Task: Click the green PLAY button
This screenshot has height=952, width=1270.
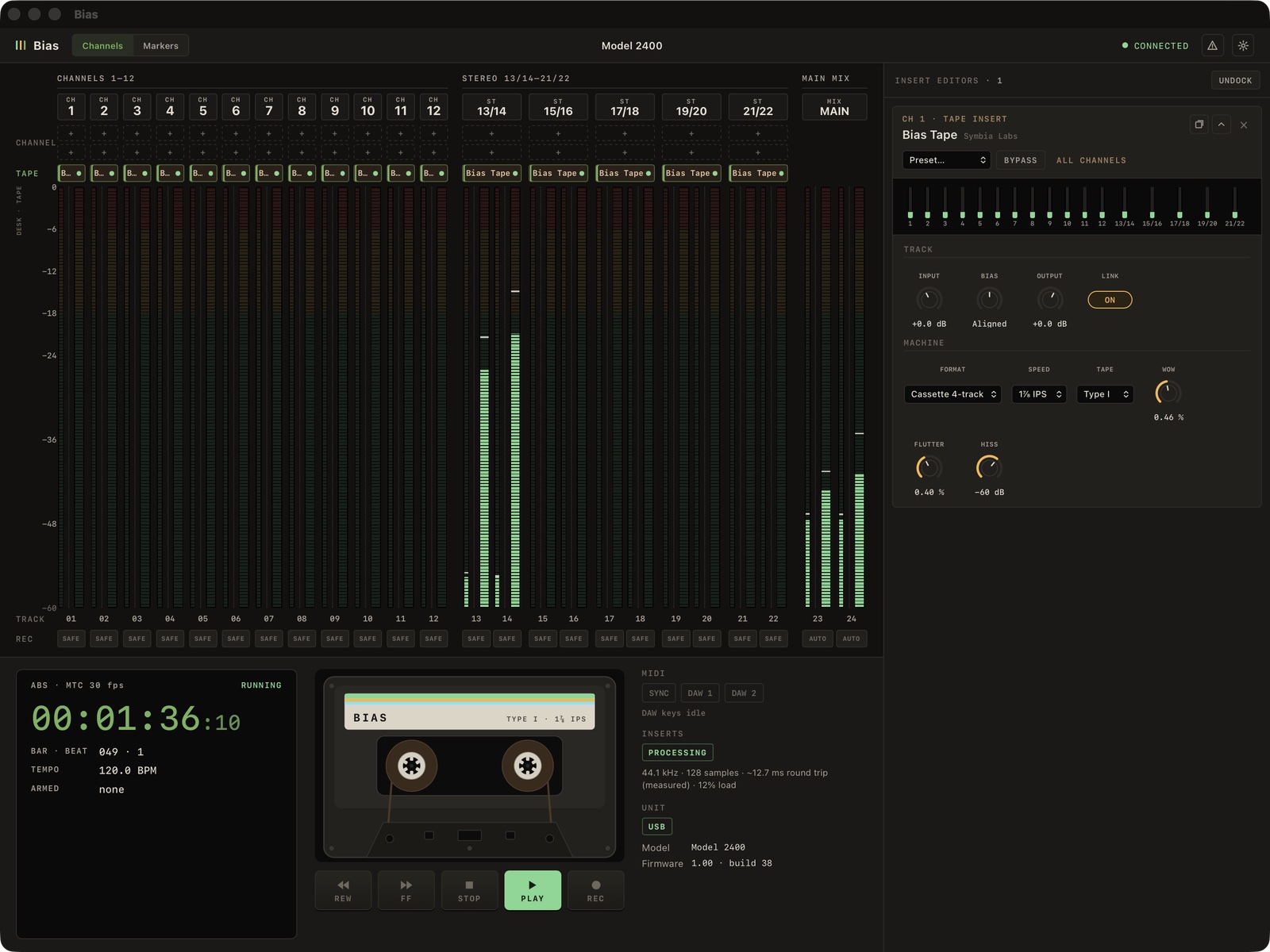Action: 533,890
